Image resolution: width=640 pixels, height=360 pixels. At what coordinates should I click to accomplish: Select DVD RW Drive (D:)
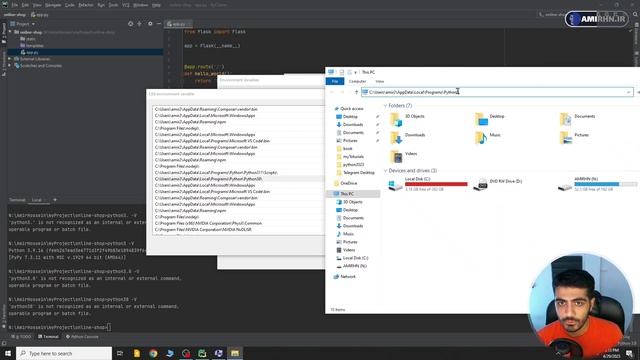[x=498, y=184]
